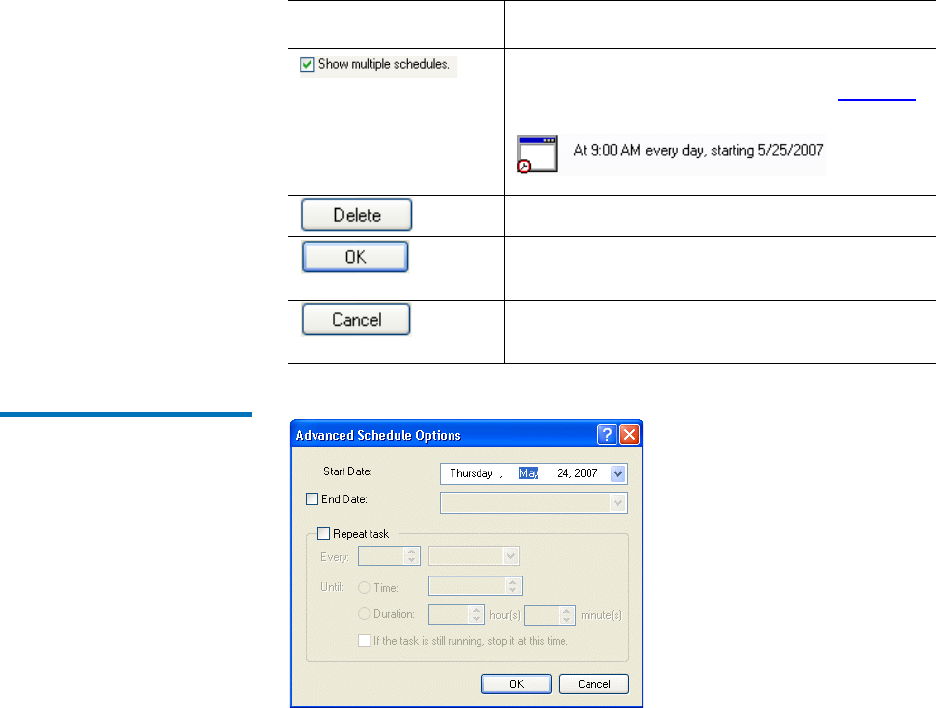Select highlighted month May in Start Date
Image resolution: width=936 pixels, height=708 pixels.
tap(528, 473)
